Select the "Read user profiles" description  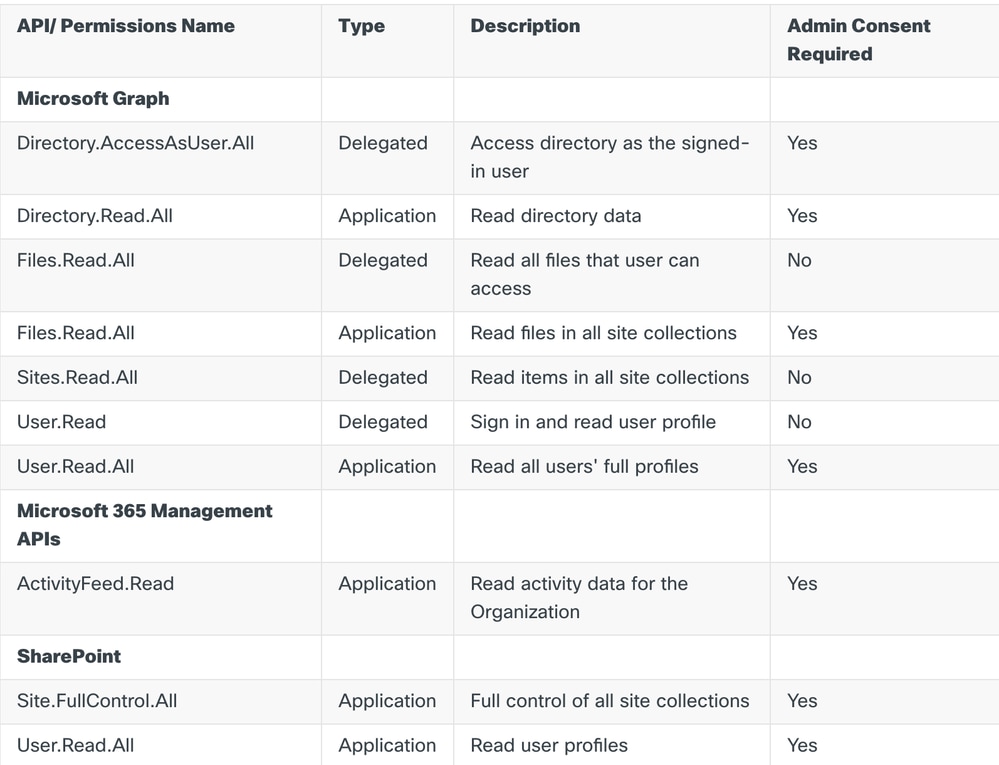[x=549, y=746]
